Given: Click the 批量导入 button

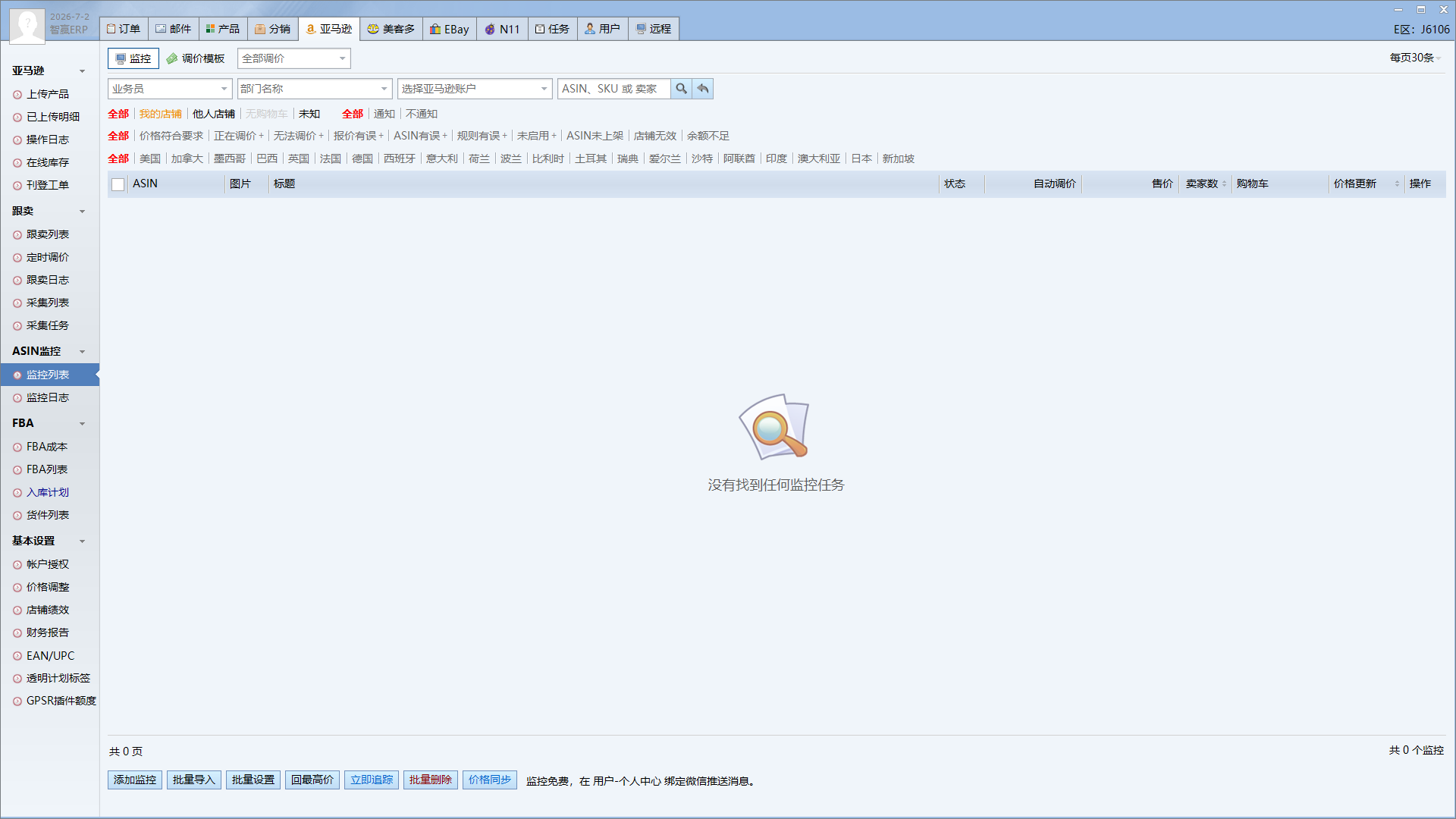Looking at the screenshot, I should (x=194, y=780).
